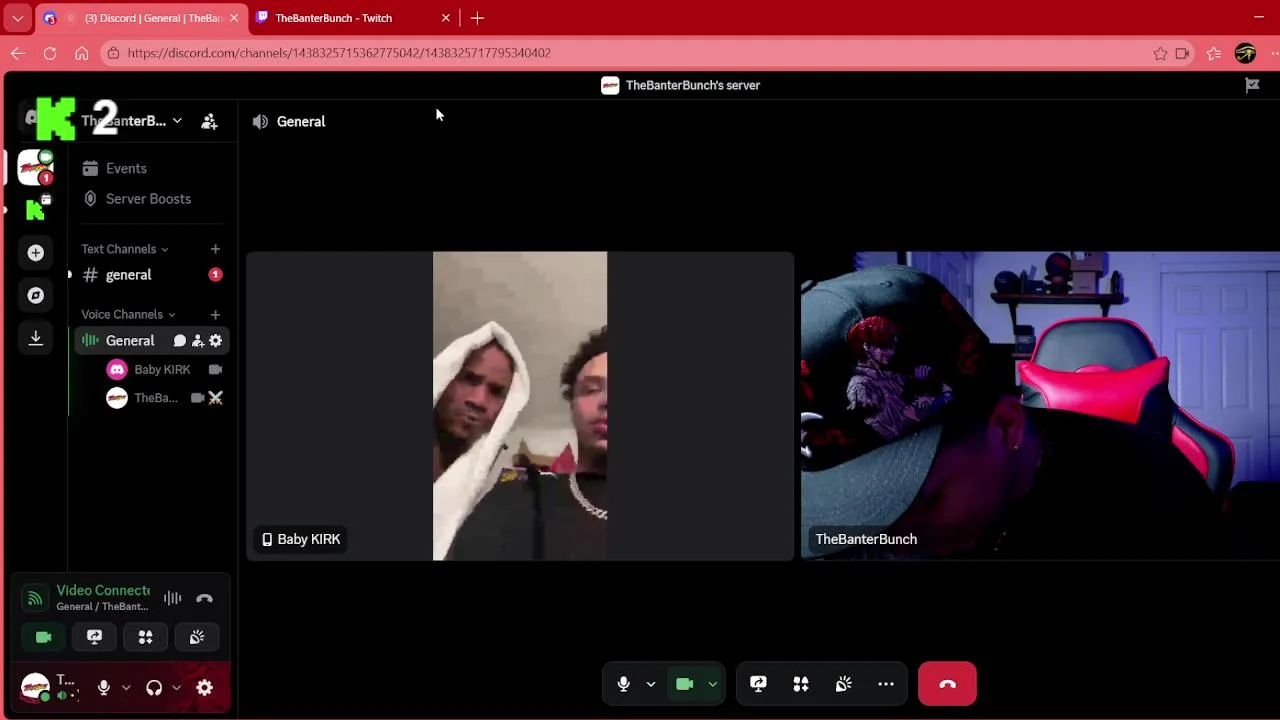Viewport: 1280px width, 720px height.
Task: Select TheBanterBunch server icon in the server list
Action: coord(36,167)
